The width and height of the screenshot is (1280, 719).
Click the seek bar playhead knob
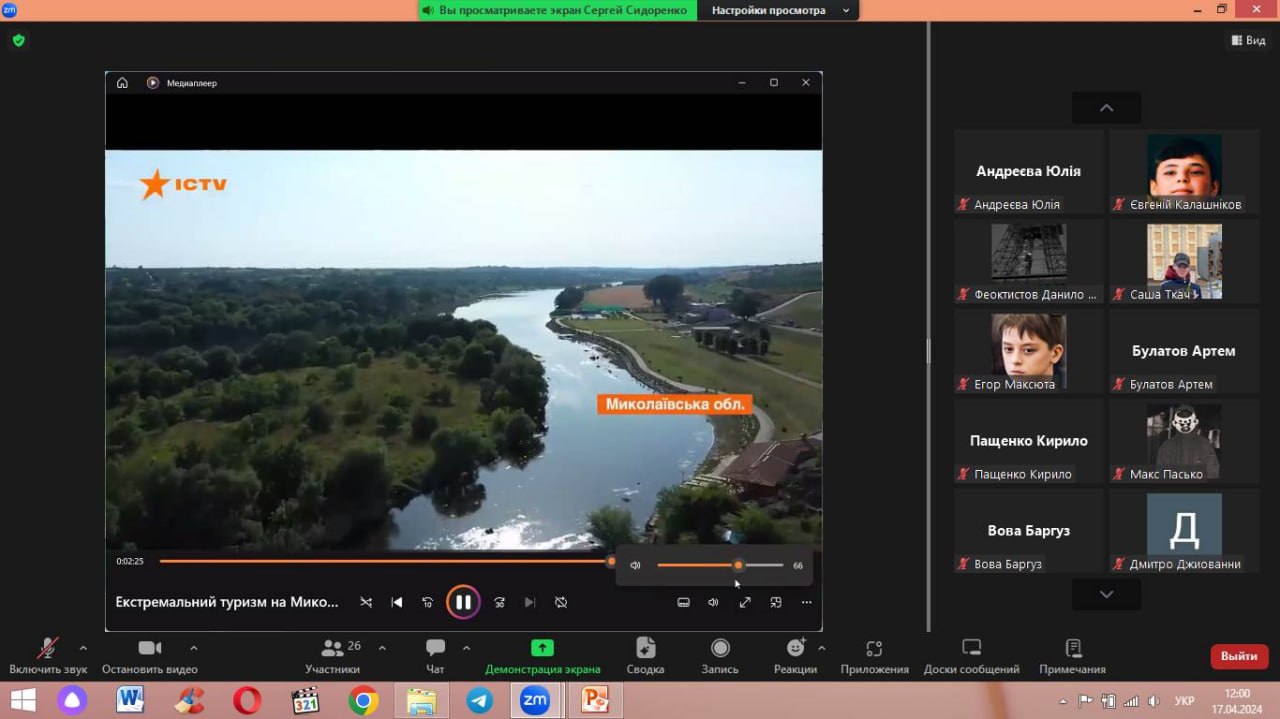pos(611,561)
